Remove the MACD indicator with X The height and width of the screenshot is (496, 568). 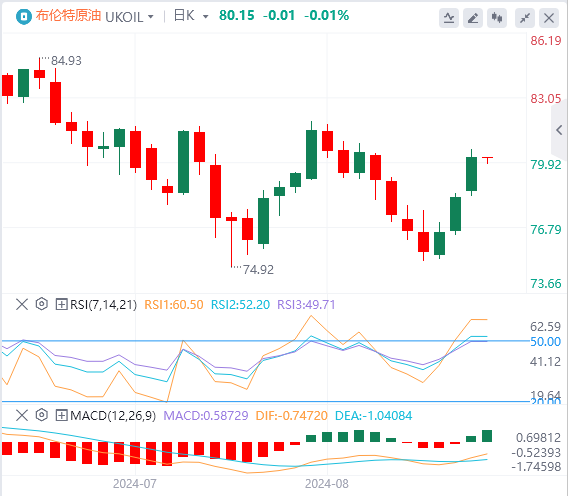pyautogui.click(x=22, y=415)
